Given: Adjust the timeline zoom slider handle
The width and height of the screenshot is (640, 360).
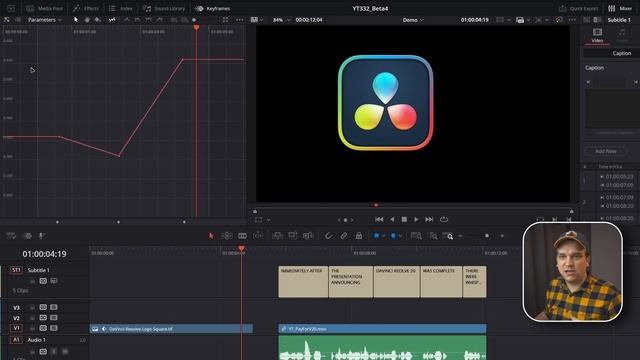Looking at the screenshot, I should (487, 236).
